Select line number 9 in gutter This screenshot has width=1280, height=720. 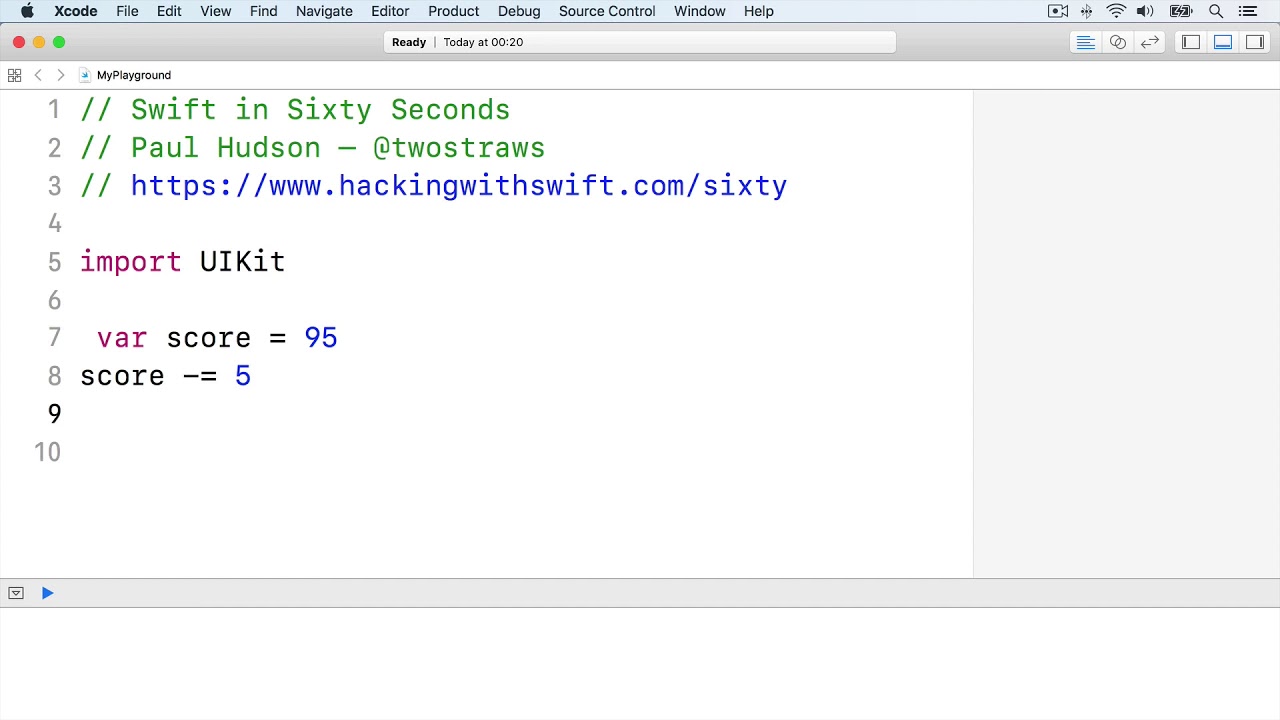[x=54, y=414]
